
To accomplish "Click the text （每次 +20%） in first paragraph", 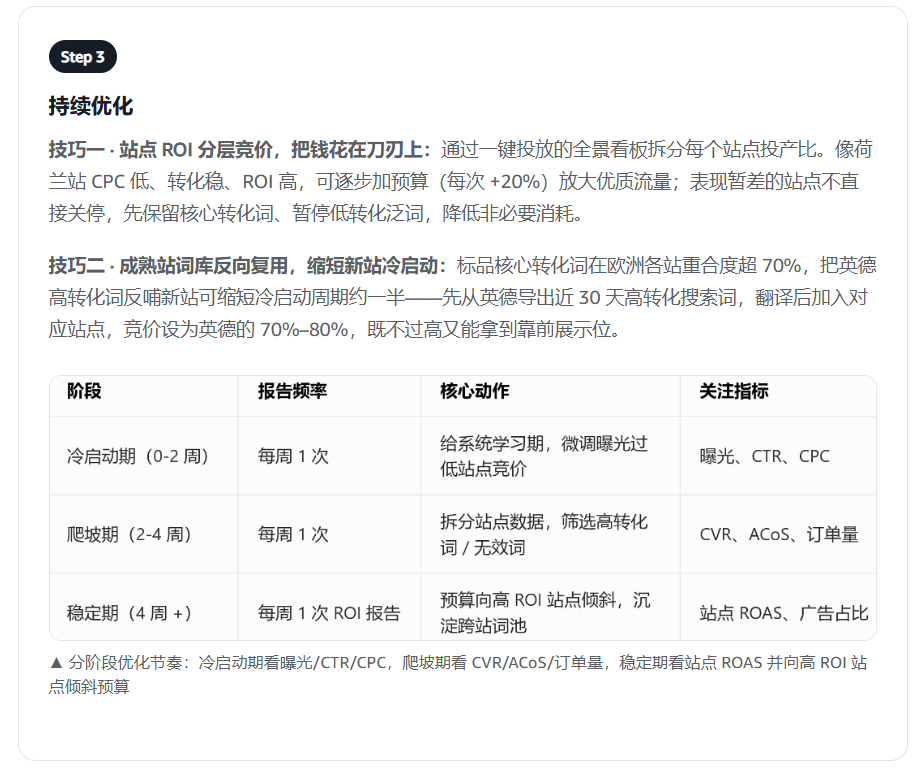I will (493, 182).
